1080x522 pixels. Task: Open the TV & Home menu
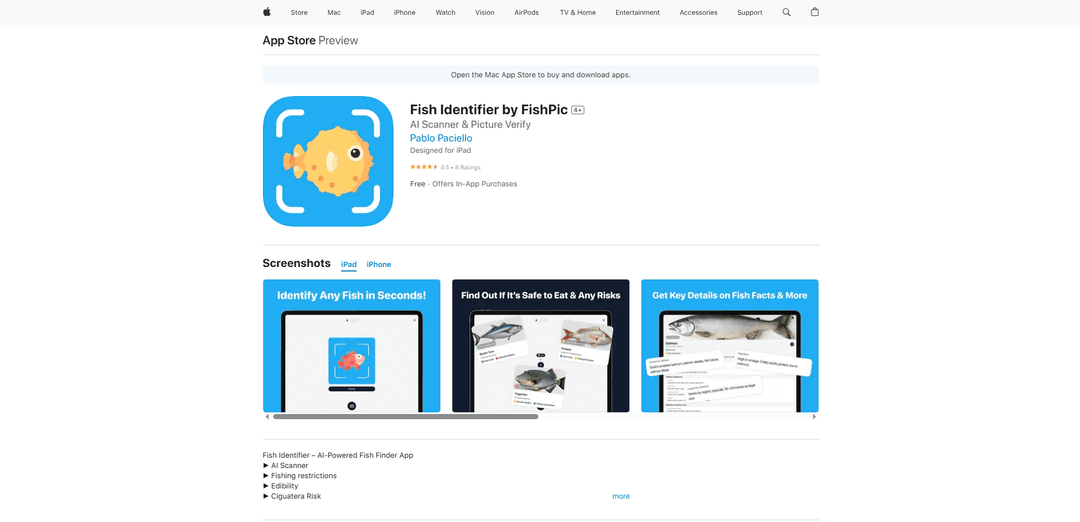coord(578,12)
